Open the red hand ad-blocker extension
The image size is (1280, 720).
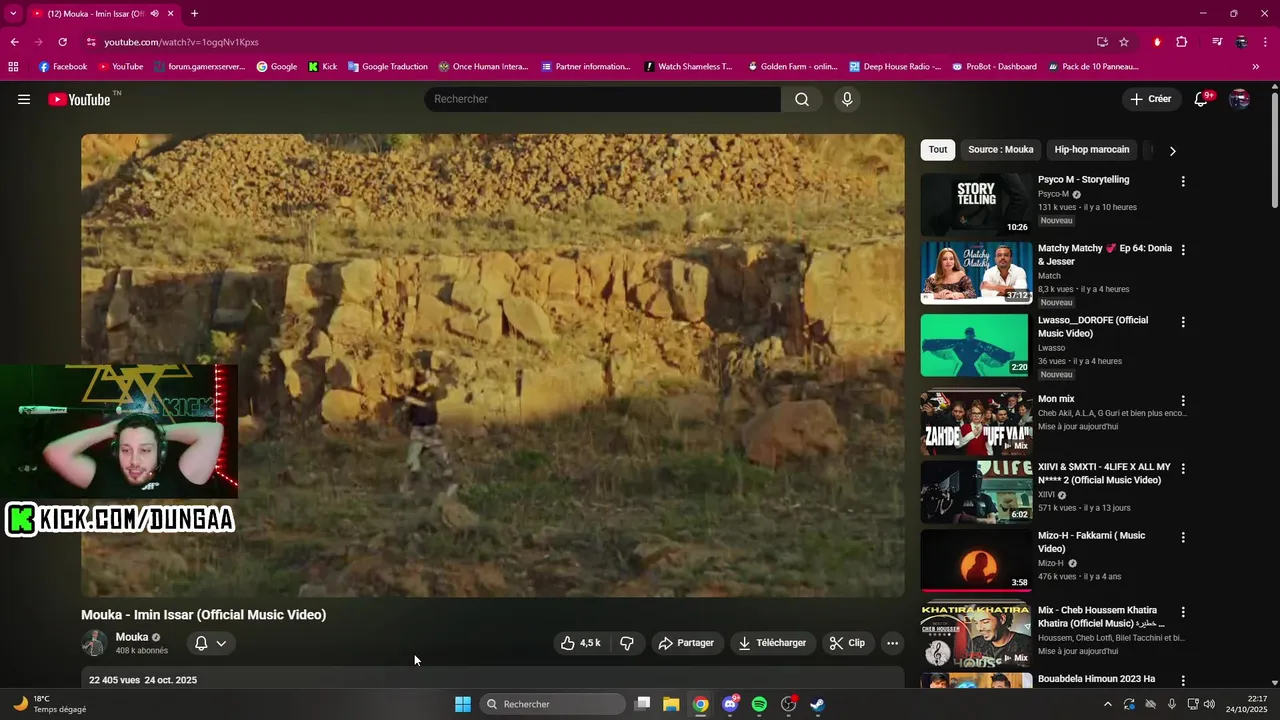[x=1157, y=42]
